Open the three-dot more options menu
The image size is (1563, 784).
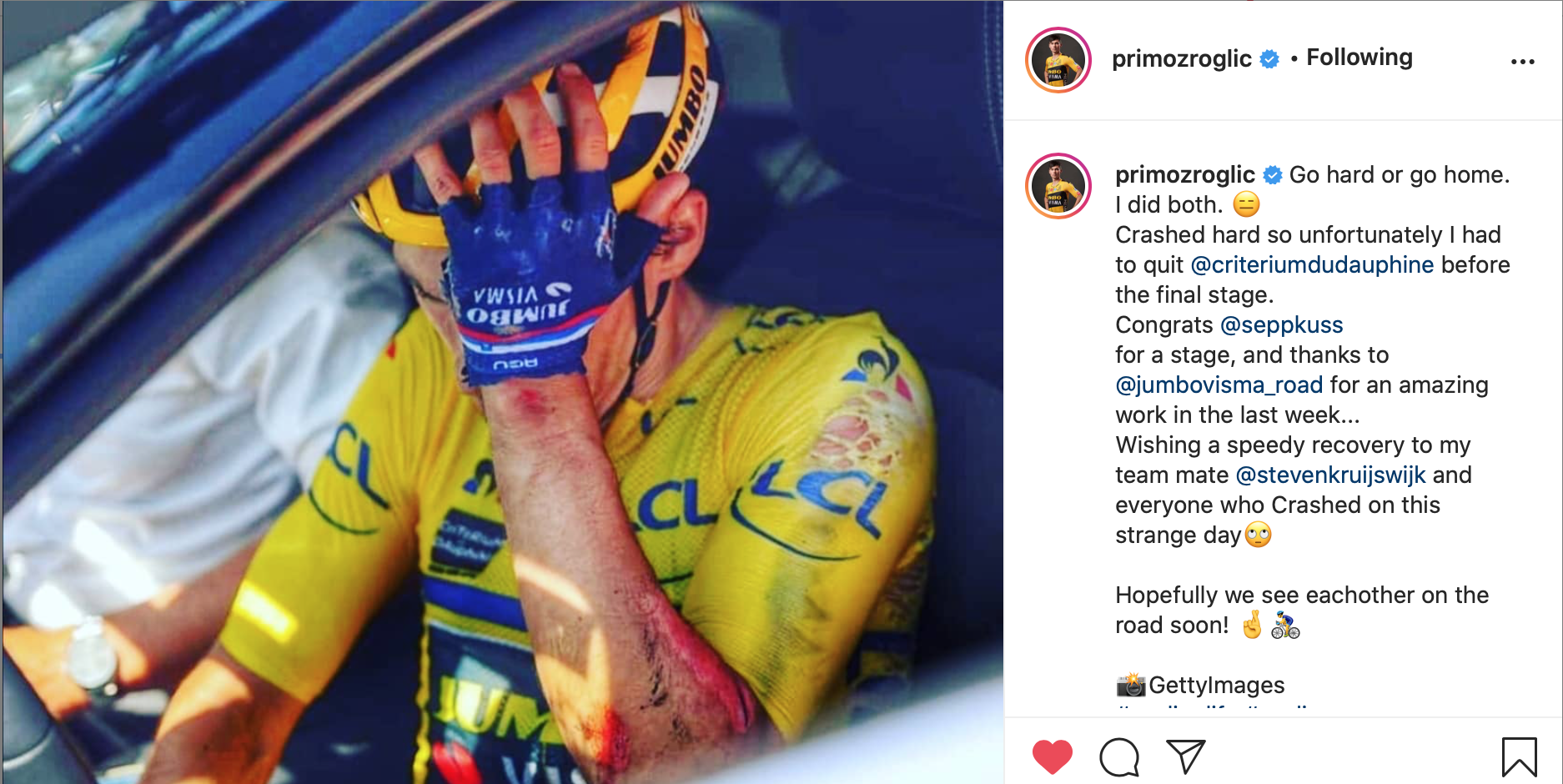click(1522, 62)
